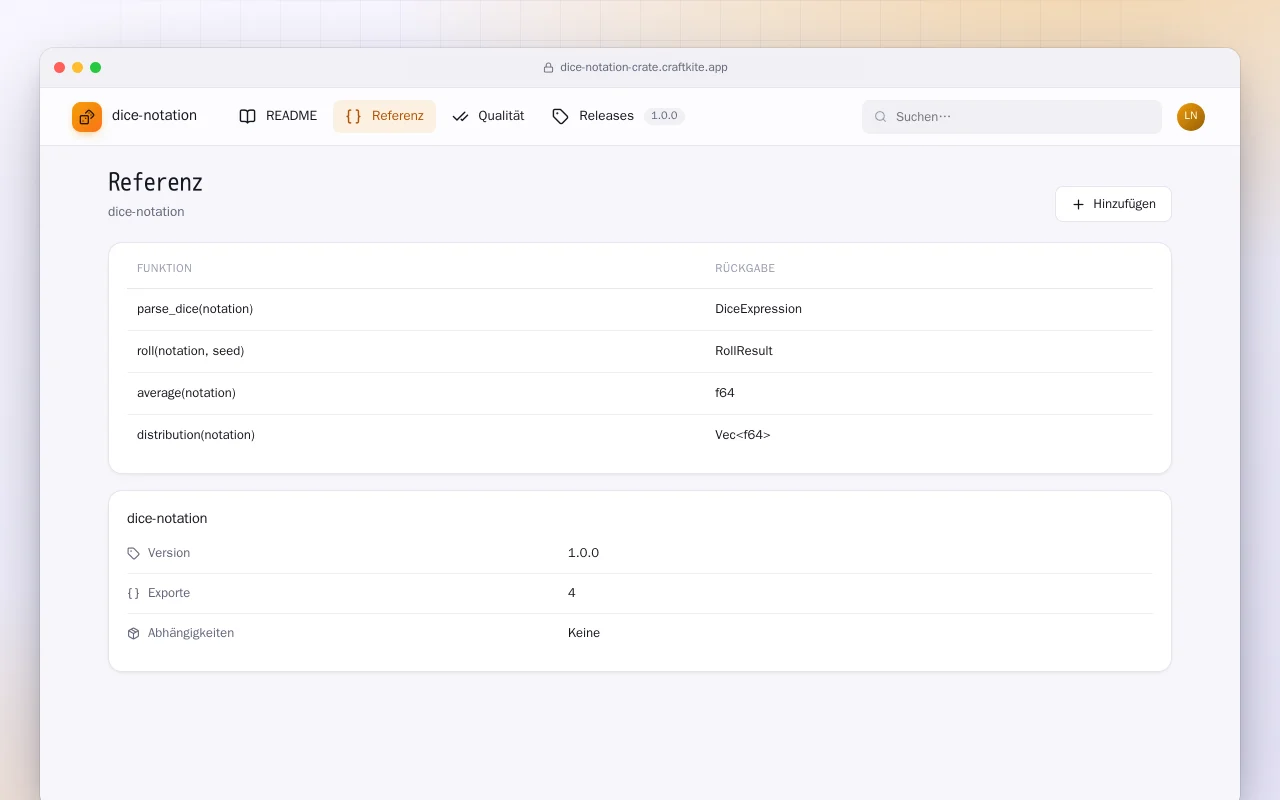Click the RollResult return type
Viewport: 1280px width, 800px height.
744,352
